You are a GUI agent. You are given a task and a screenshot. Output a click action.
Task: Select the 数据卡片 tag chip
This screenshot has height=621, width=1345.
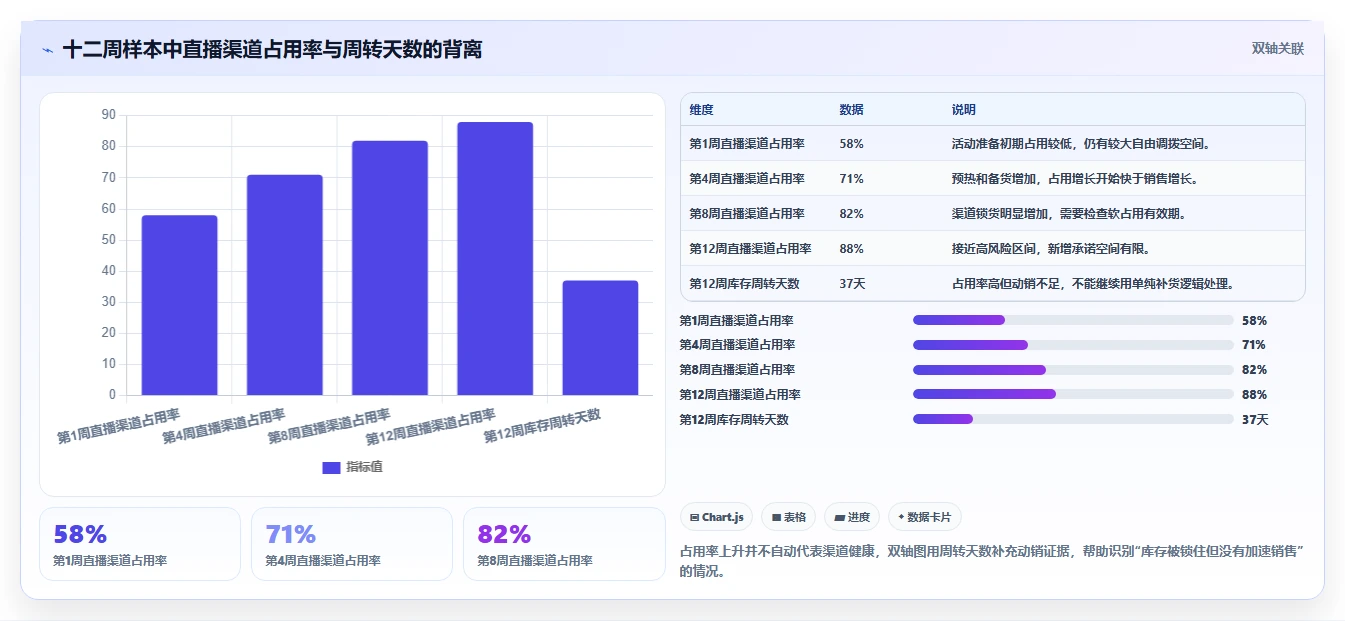pyautogui.click(x=925, y=517)
